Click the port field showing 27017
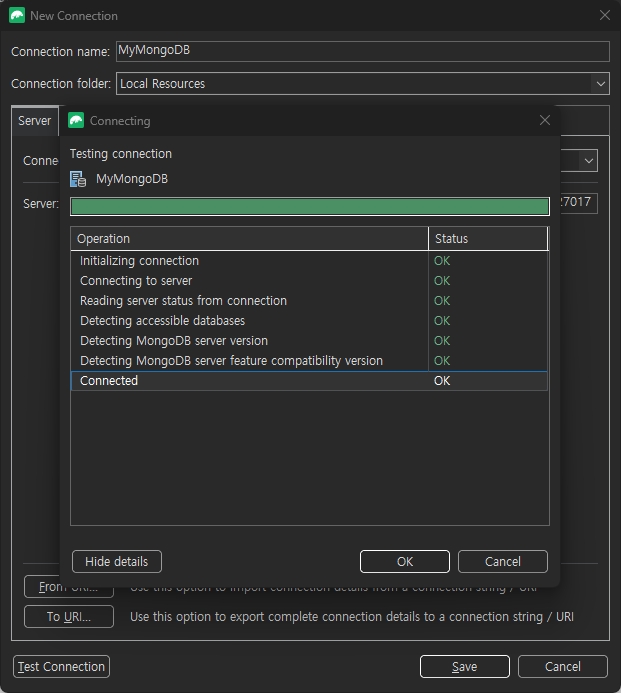This screenshot has width=621, height=693. (x=578, y=203)
